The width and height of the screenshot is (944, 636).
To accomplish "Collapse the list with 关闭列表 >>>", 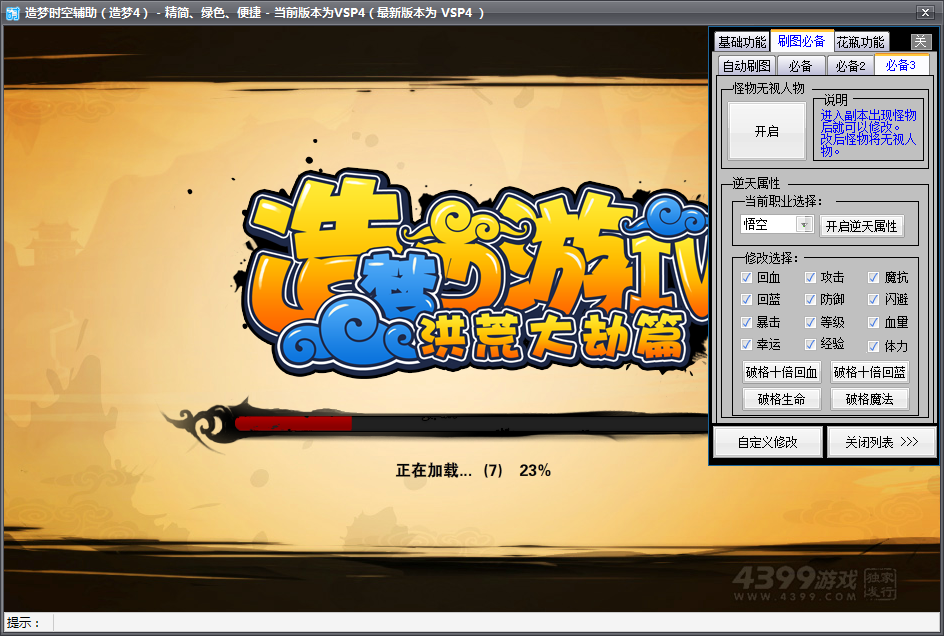I will tap(881, 442).
